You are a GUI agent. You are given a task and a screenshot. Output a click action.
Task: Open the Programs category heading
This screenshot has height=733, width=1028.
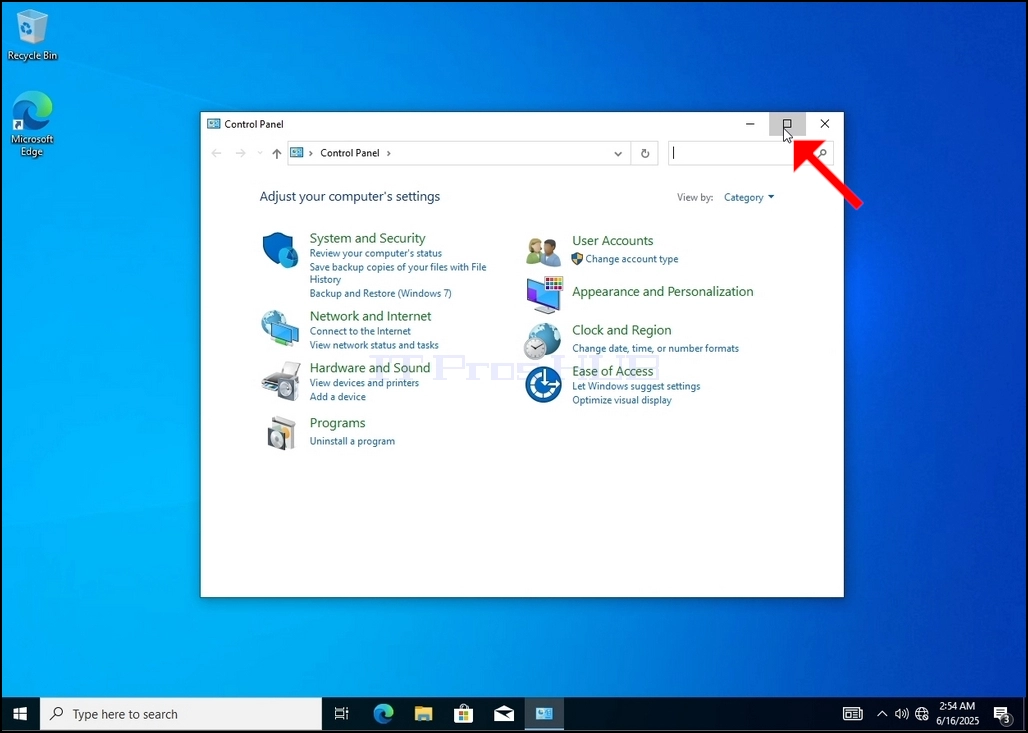click(x=337, y=423)
